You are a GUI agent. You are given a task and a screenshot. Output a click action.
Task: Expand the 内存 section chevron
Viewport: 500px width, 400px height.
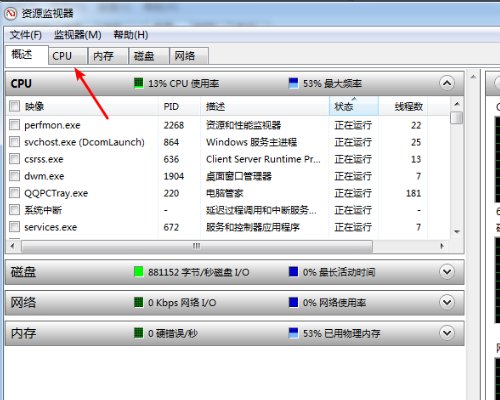447,333
